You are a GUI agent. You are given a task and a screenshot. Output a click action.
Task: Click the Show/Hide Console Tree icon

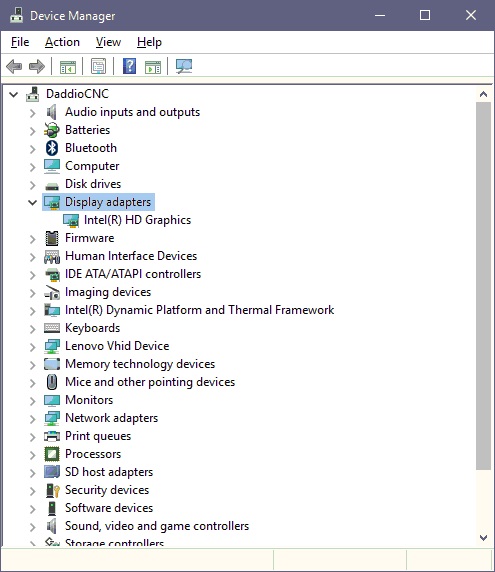pos(68,67)
